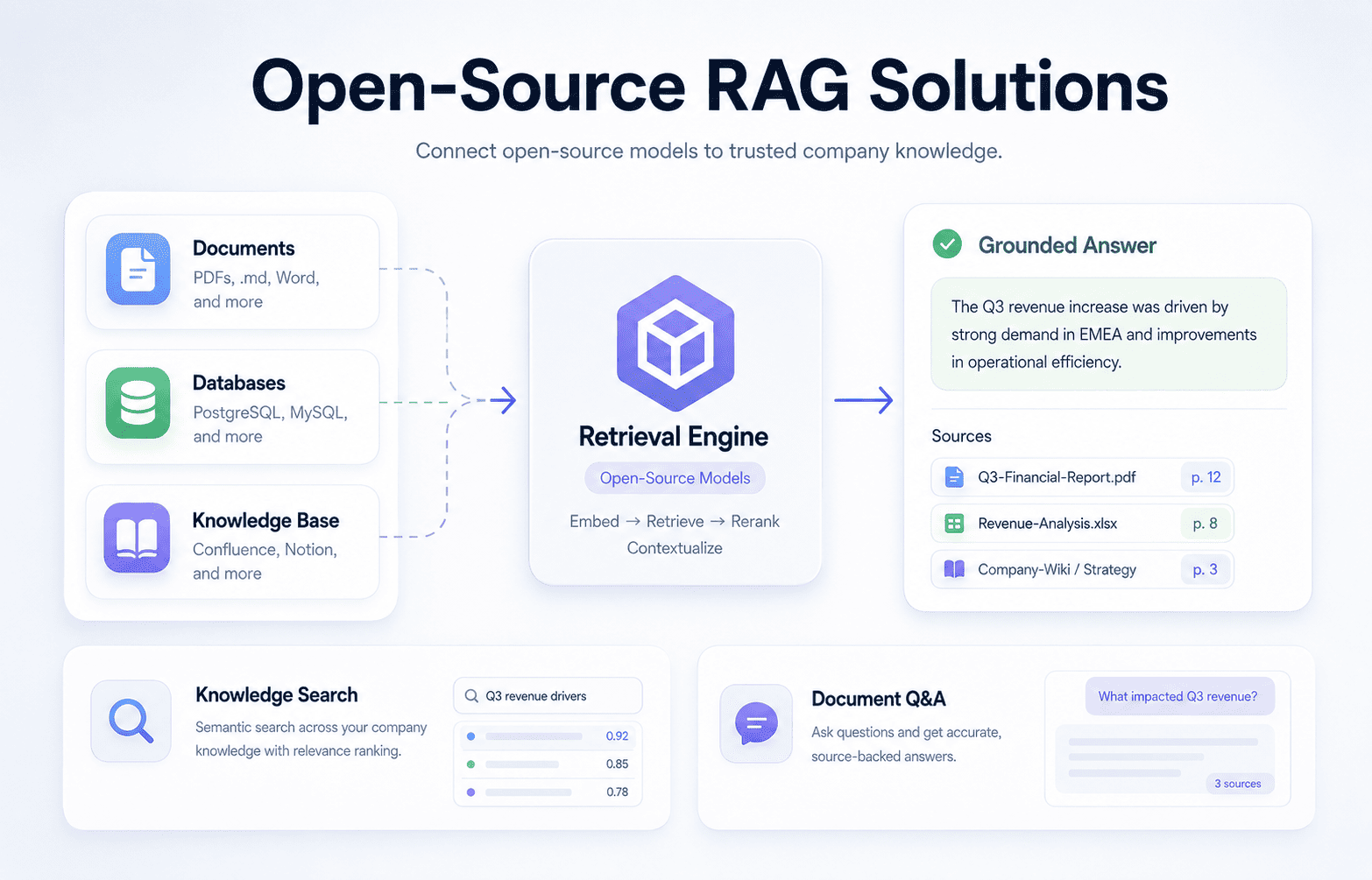This screenshot has width=1372, height=880.
Task: Click the green Grounded Answer checkmark icon
Action: coord(947,244)
